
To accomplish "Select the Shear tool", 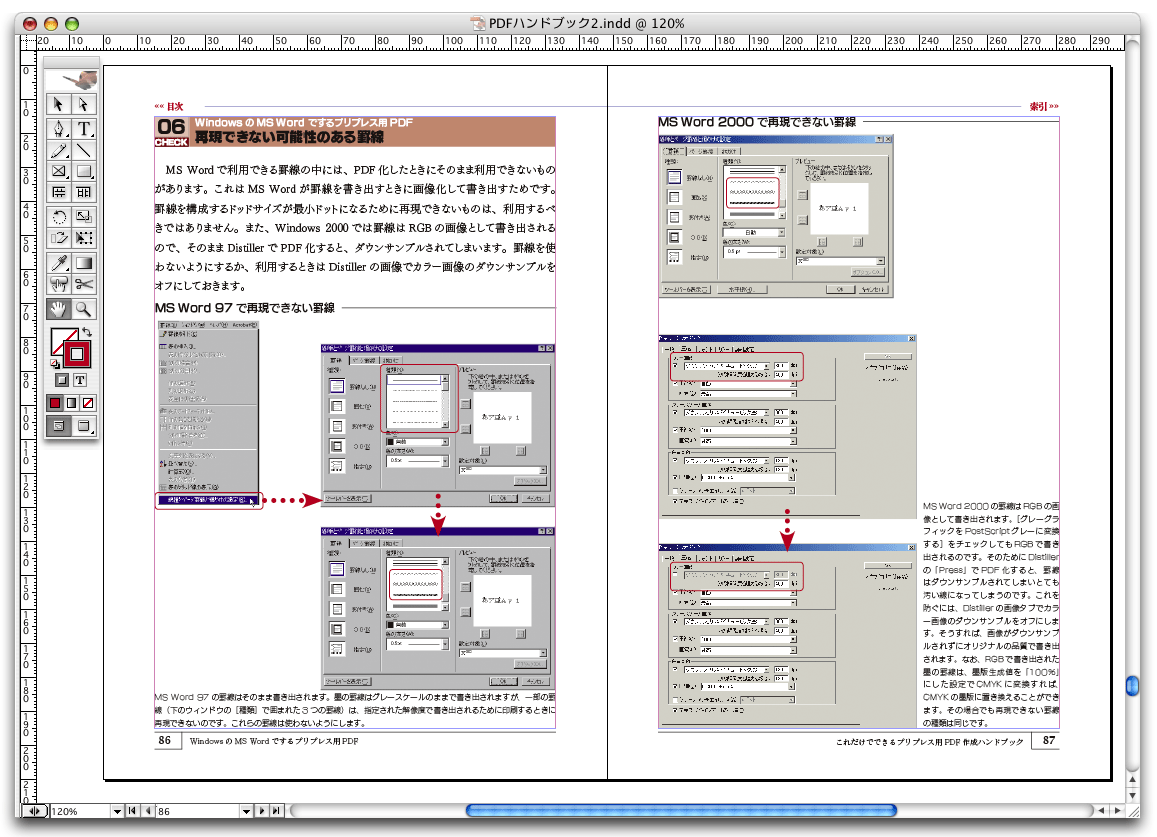I will pos(59,238).
